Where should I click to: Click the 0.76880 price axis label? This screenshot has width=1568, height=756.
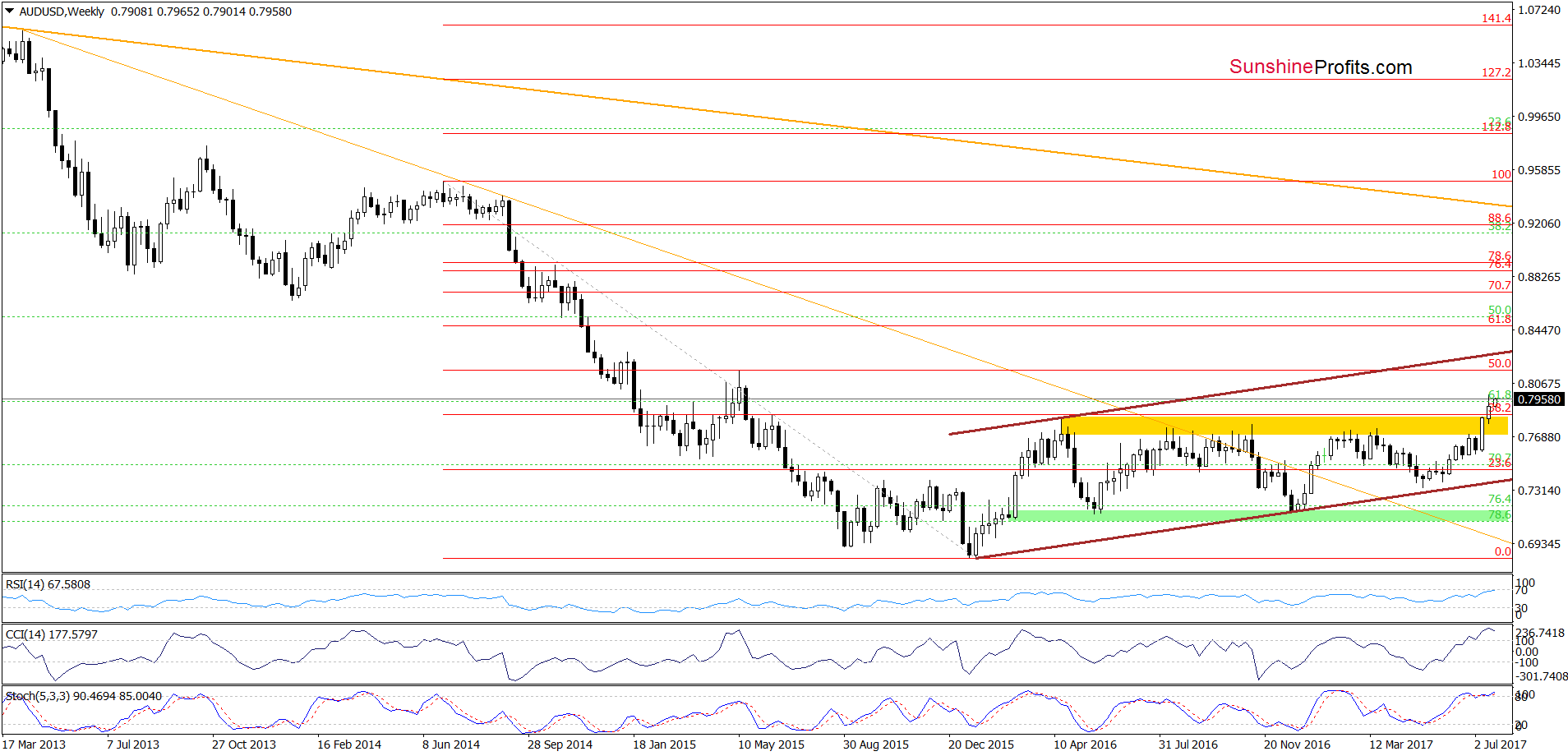[x=1539, y=437]
